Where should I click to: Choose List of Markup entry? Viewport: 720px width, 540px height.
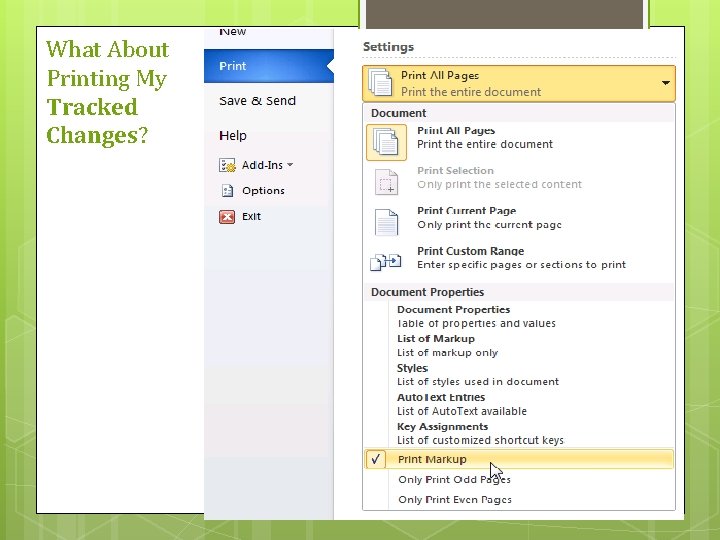point(447,345)
